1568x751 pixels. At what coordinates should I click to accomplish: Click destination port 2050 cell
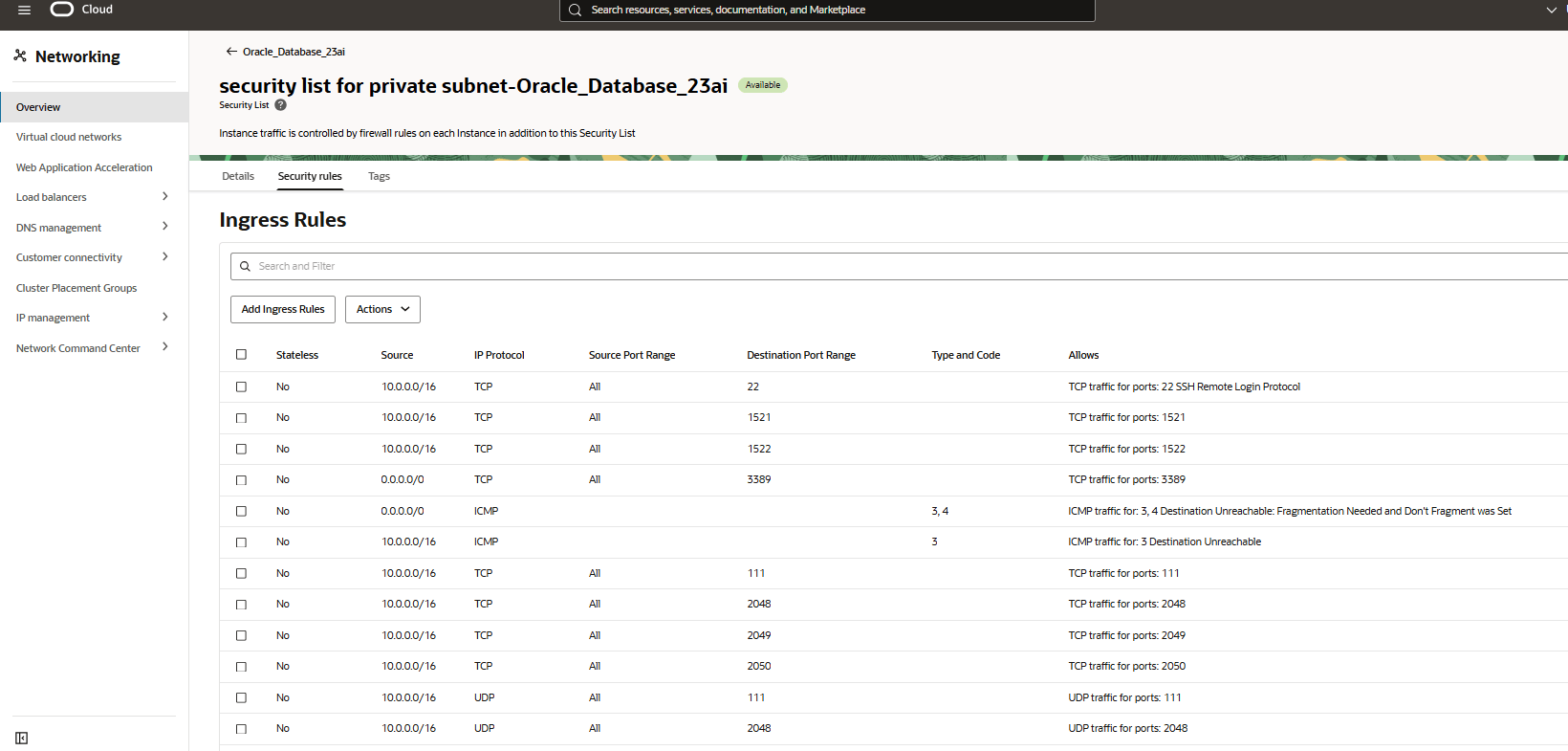(759, 666)
